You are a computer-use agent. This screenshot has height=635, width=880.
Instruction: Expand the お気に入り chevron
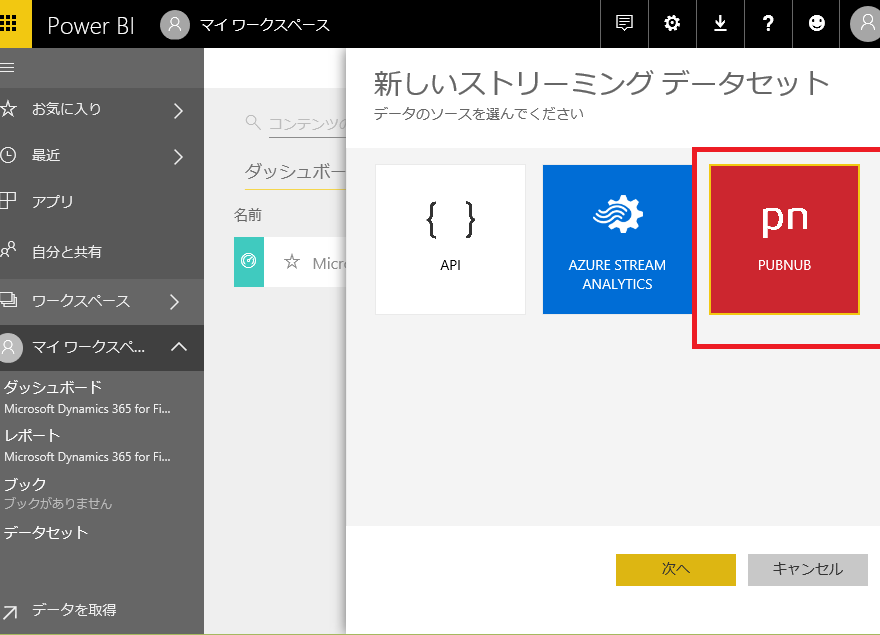point(178,111)
